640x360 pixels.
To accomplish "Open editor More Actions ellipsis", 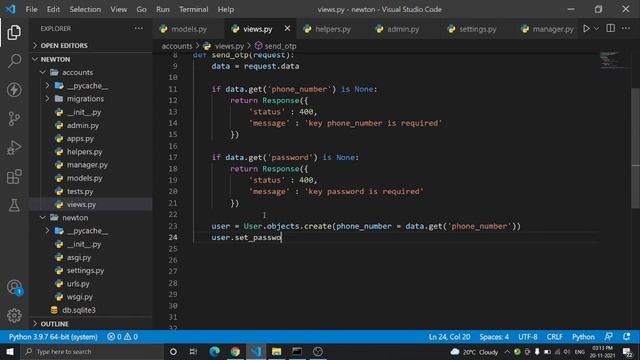I will point(626,28).
